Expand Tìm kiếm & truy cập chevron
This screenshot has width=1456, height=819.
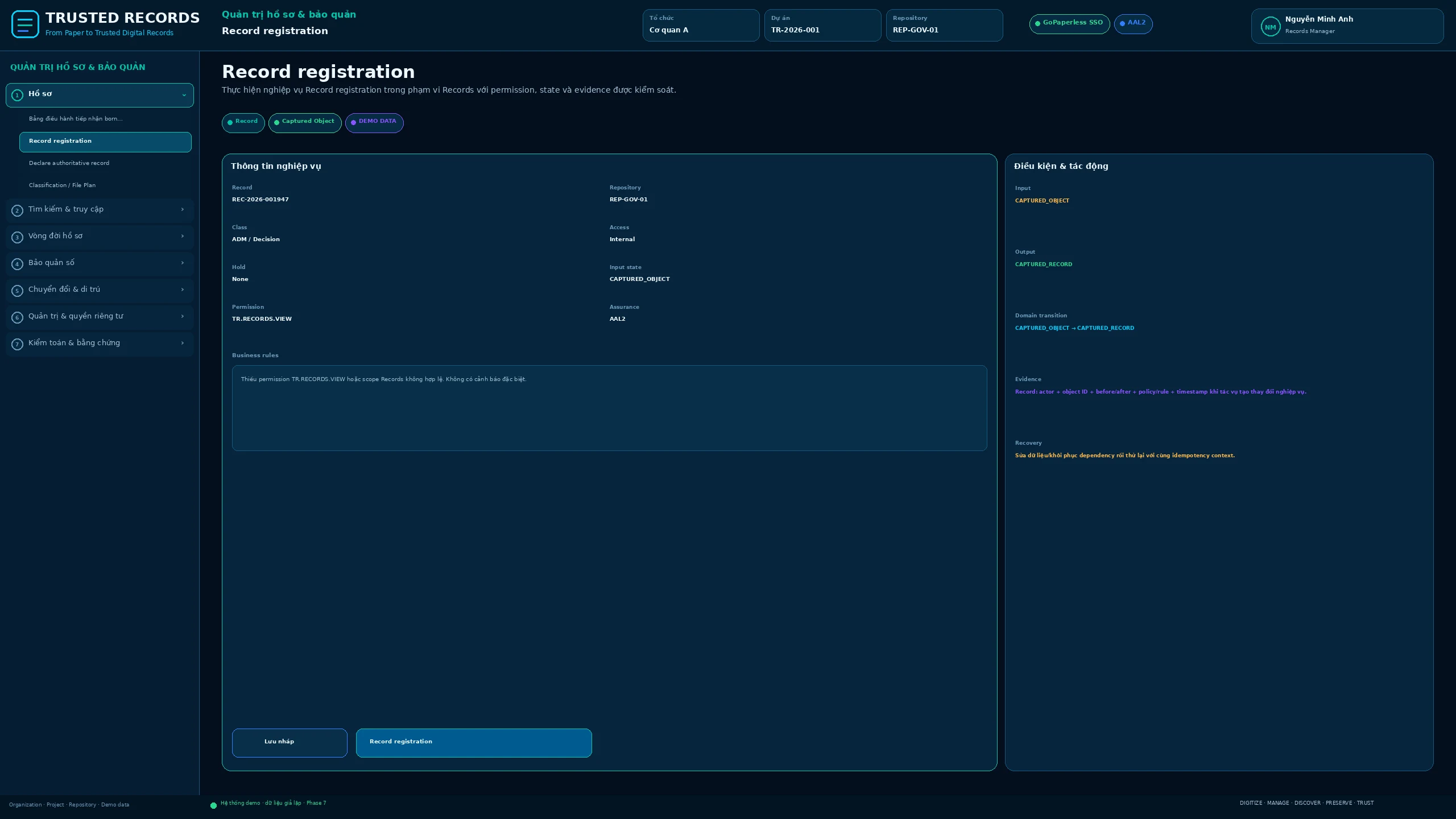tap(182, 209)
